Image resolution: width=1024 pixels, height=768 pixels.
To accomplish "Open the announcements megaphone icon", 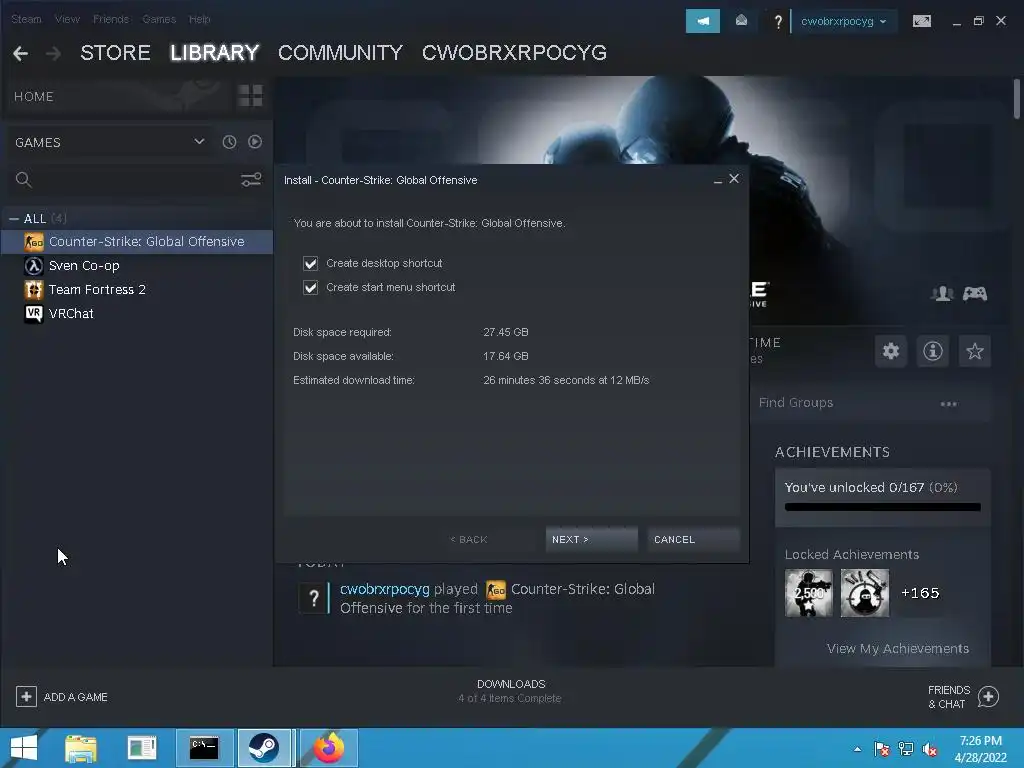I will pyautogui.click(x=703, y=21).
